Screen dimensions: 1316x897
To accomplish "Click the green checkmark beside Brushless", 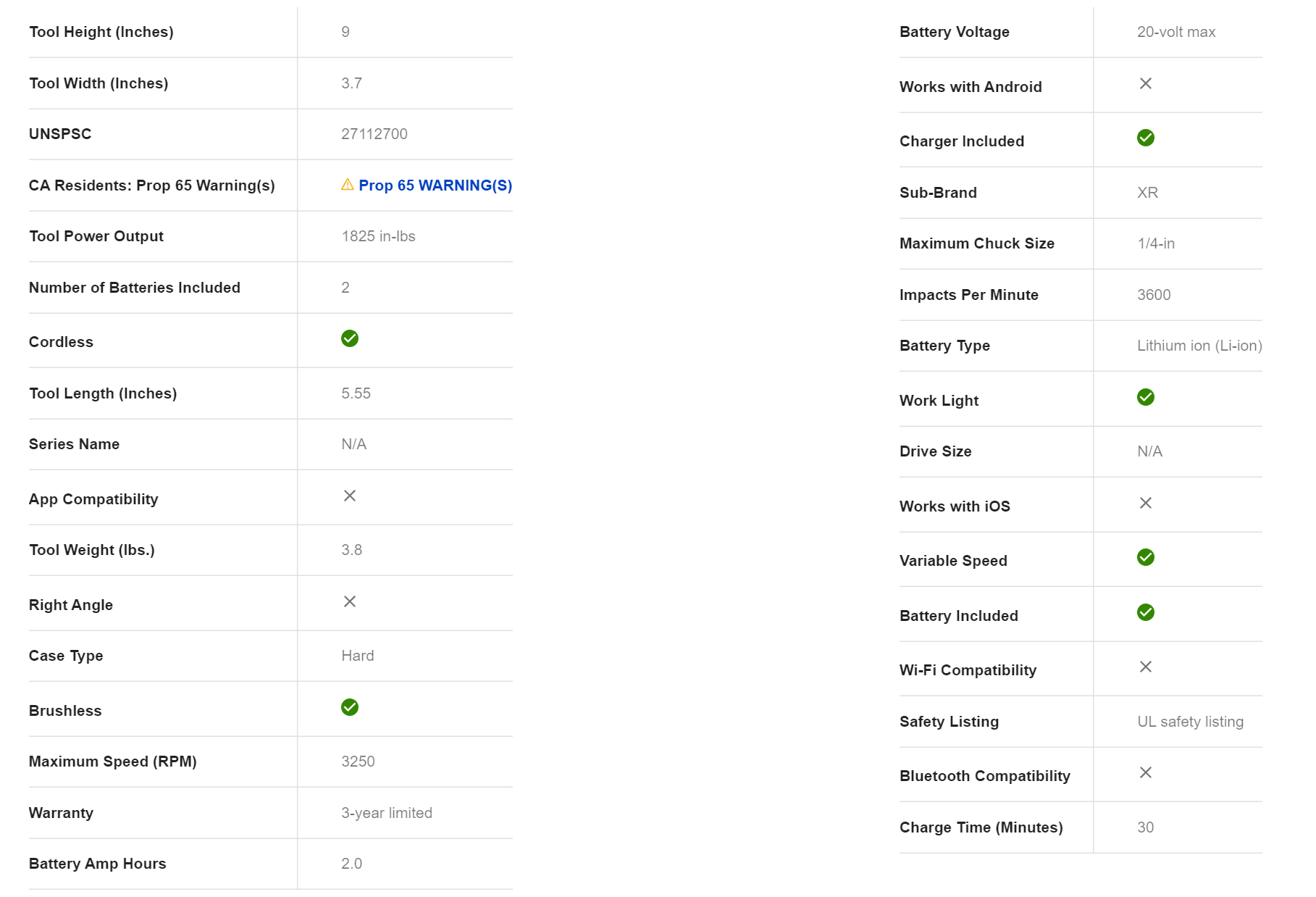I will tap(350, 707).
